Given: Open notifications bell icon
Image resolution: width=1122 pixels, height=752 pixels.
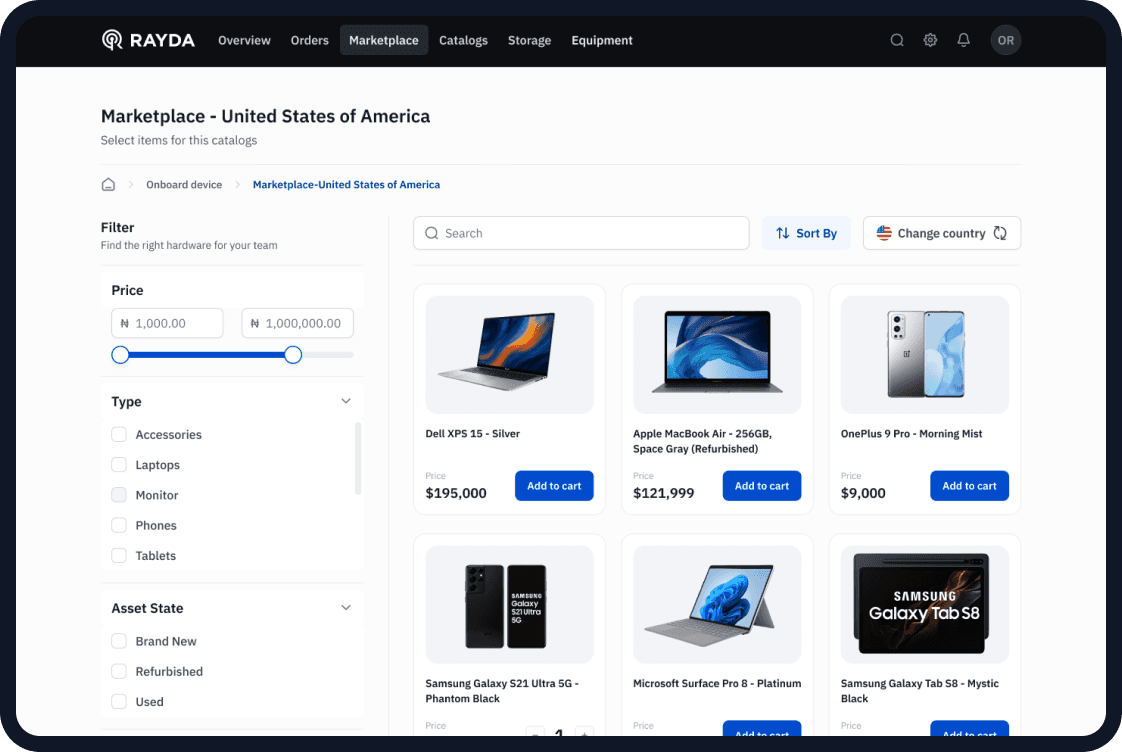Looking at the screenshot, I should tap(964, 40).
